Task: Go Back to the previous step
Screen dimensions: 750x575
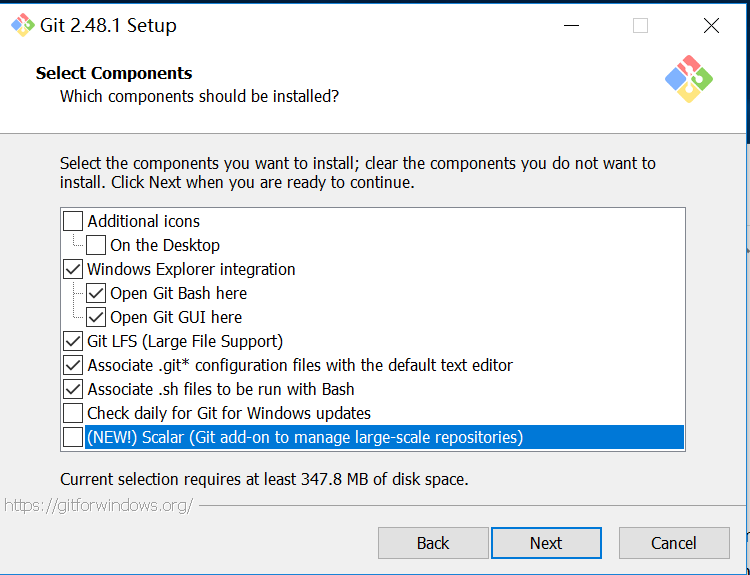Action: point(433,543)
